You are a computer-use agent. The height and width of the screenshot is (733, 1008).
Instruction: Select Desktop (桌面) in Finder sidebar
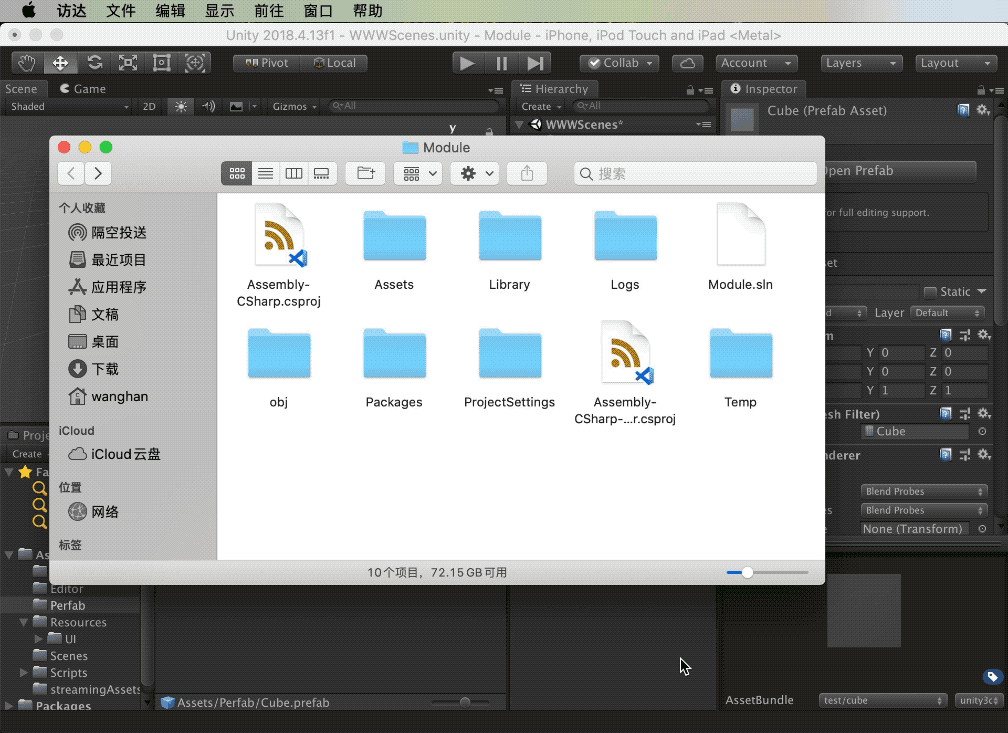click(x=94, y=341)
